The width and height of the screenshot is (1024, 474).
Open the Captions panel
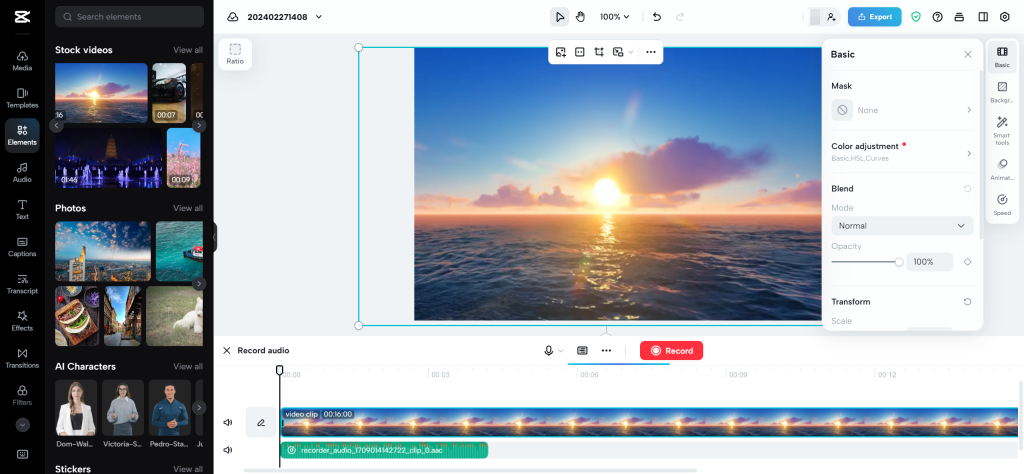point(22,247)
